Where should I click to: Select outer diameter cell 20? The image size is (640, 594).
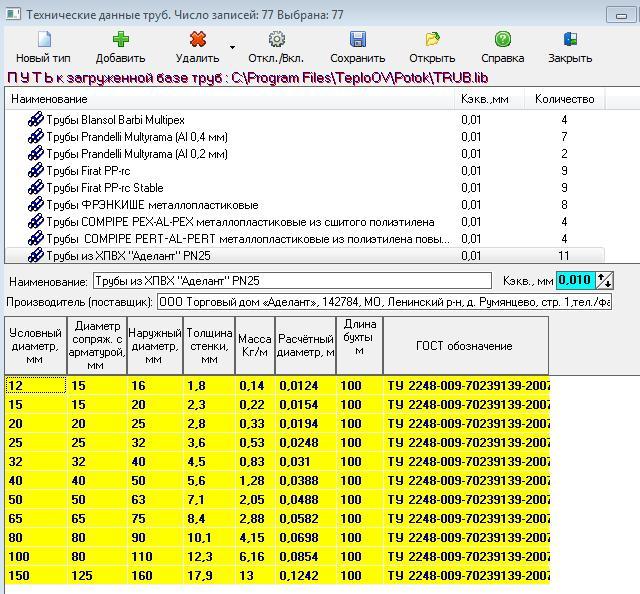[x=155, y=405]
